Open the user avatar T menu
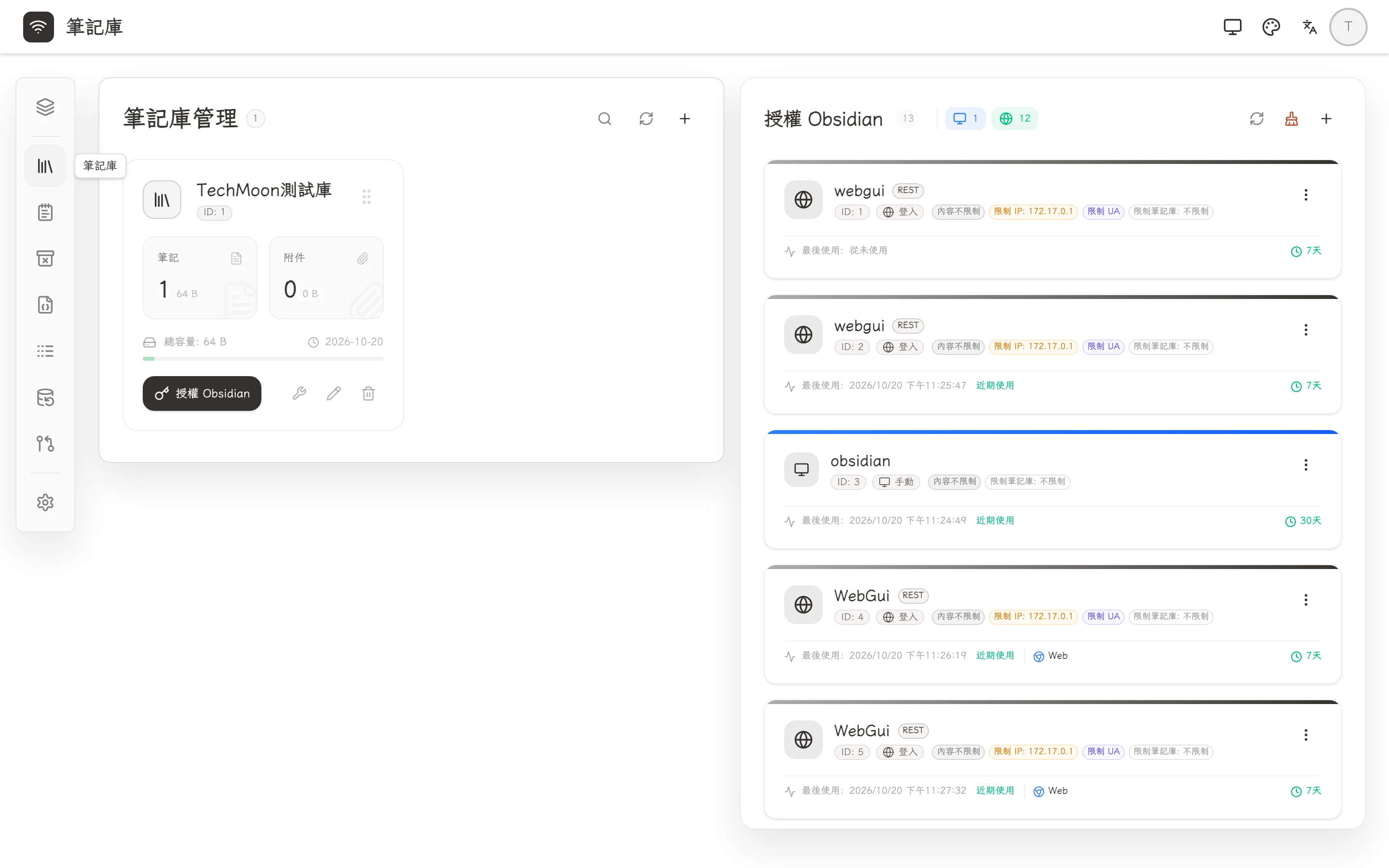 1348,27
